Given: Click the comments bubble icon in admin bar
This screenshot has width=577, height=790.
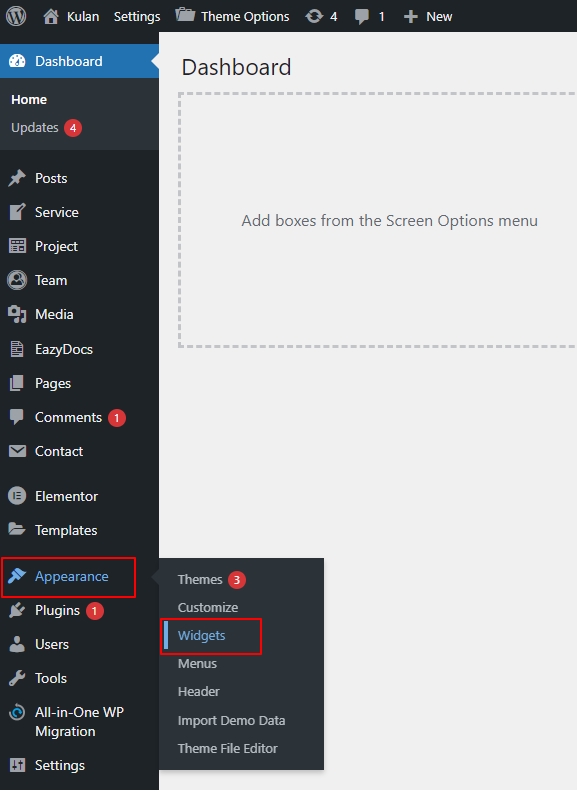Looking at the screenshot, I should pyautogui.click(x=361, y=17).
